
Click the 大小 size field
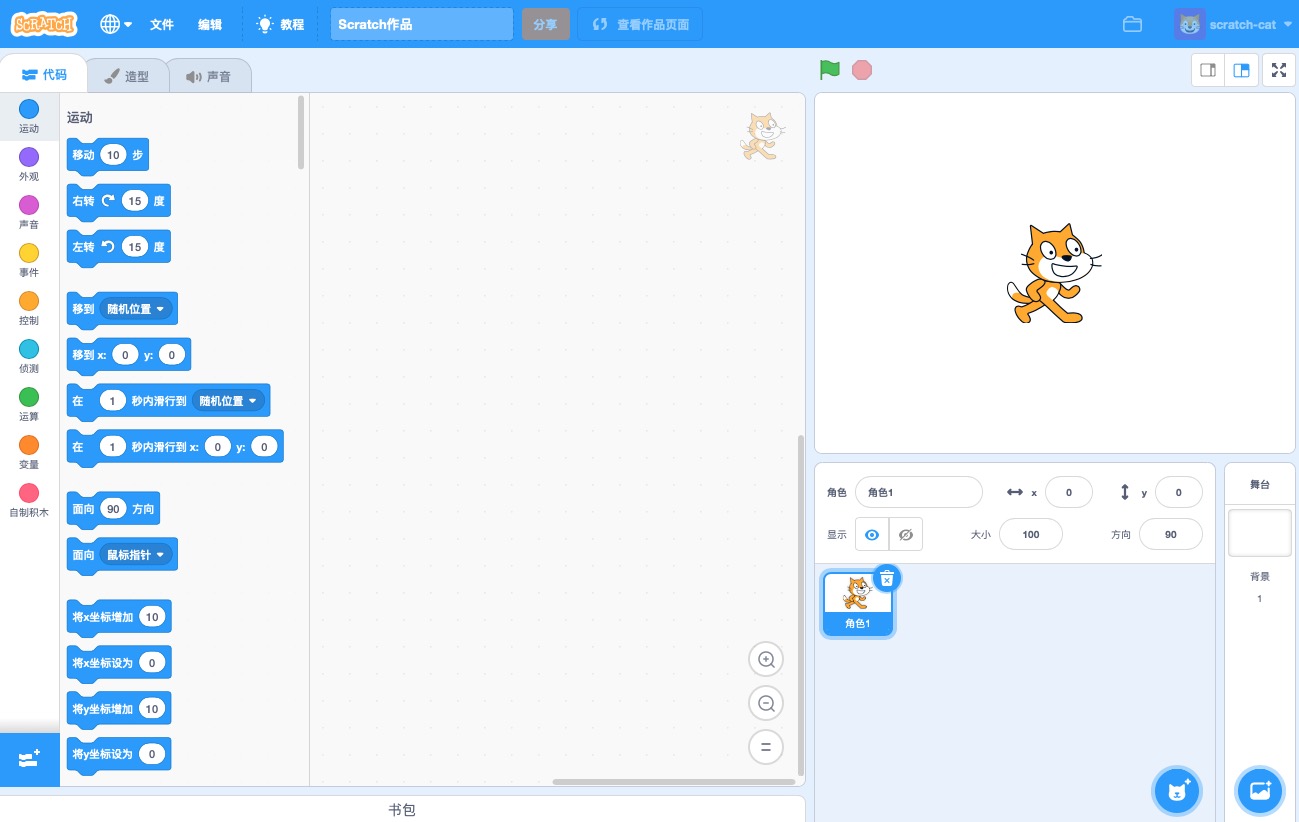pyautogui.click(x=1031, y=534)
